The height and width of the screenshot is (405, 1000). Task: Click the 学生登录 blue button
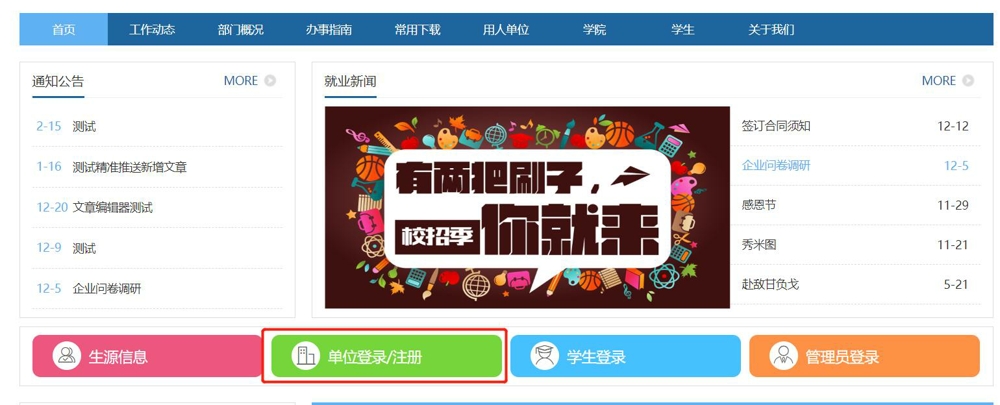pyautogui.click(x=626, y=356)
